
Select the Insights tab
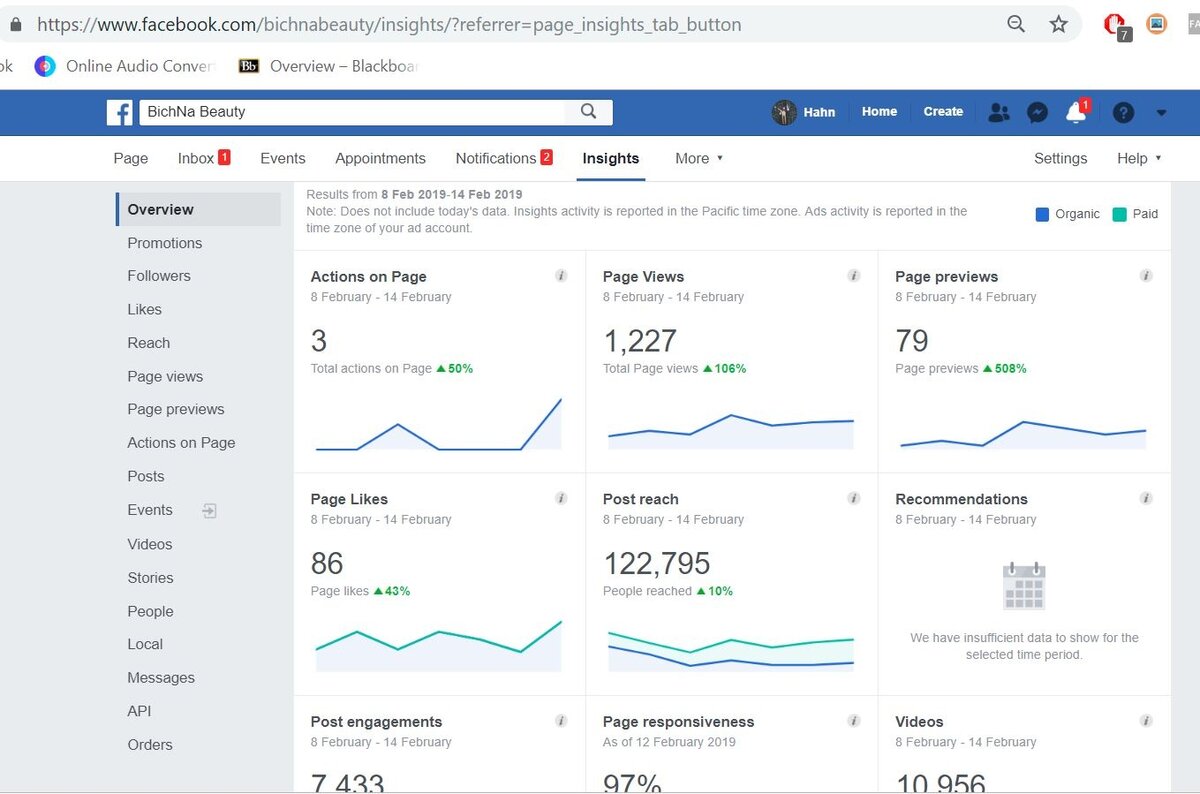pyautogui.click(x=611, y=158)
